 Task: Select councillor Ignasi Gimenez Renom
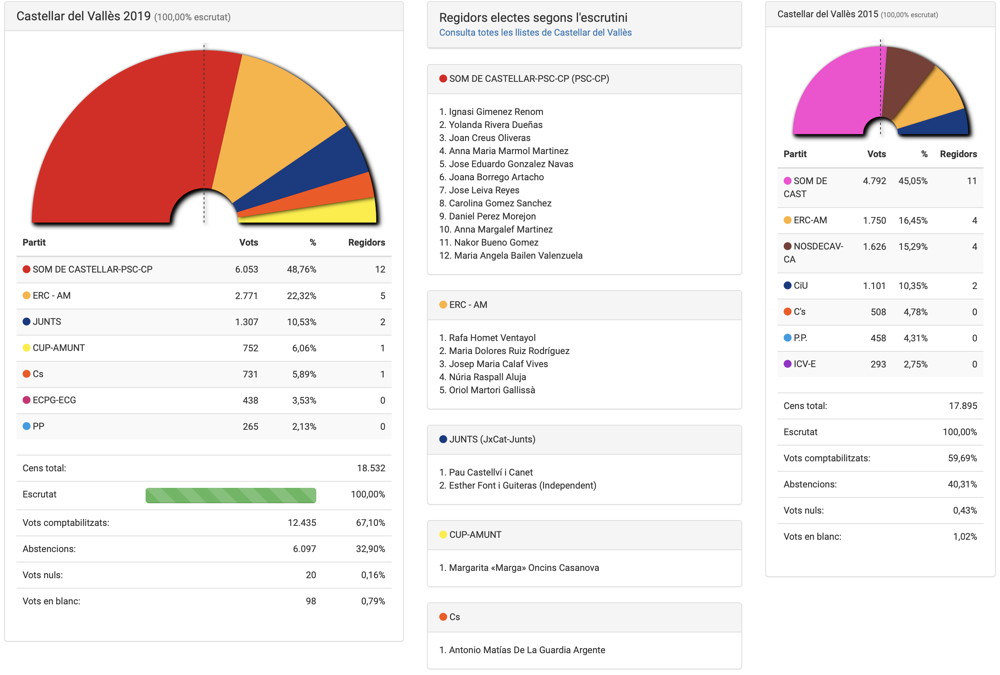496,112
